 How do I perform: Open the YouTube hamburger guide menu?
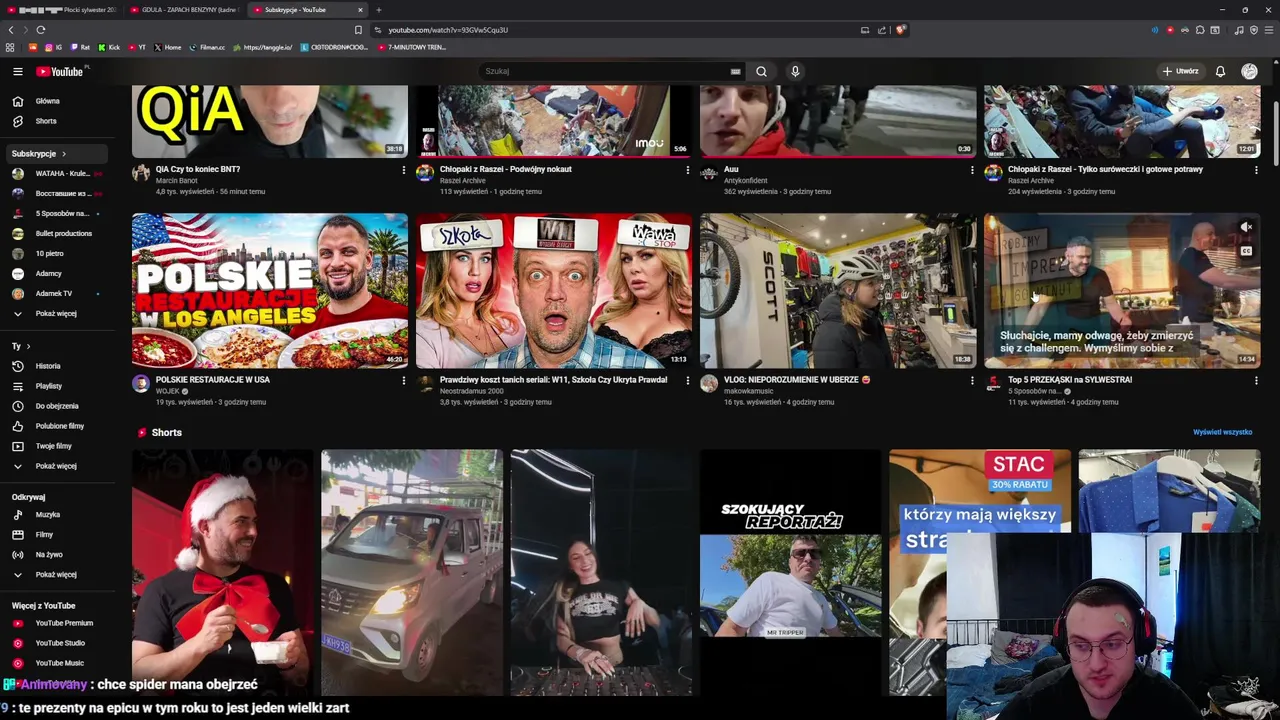pyautogui.click(x=17, y=71)
